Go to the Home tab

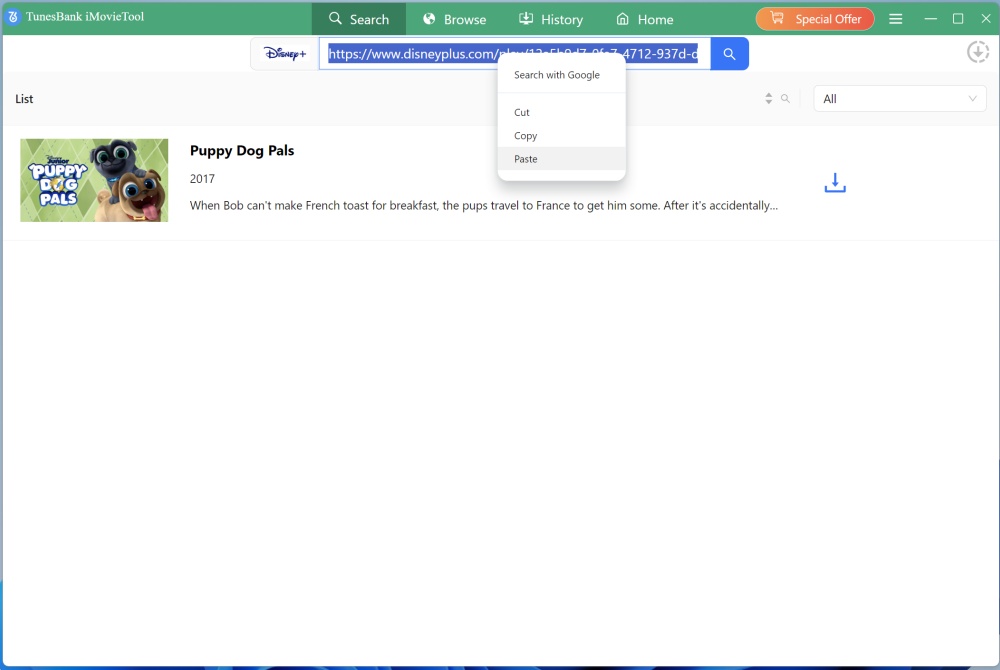644,19
